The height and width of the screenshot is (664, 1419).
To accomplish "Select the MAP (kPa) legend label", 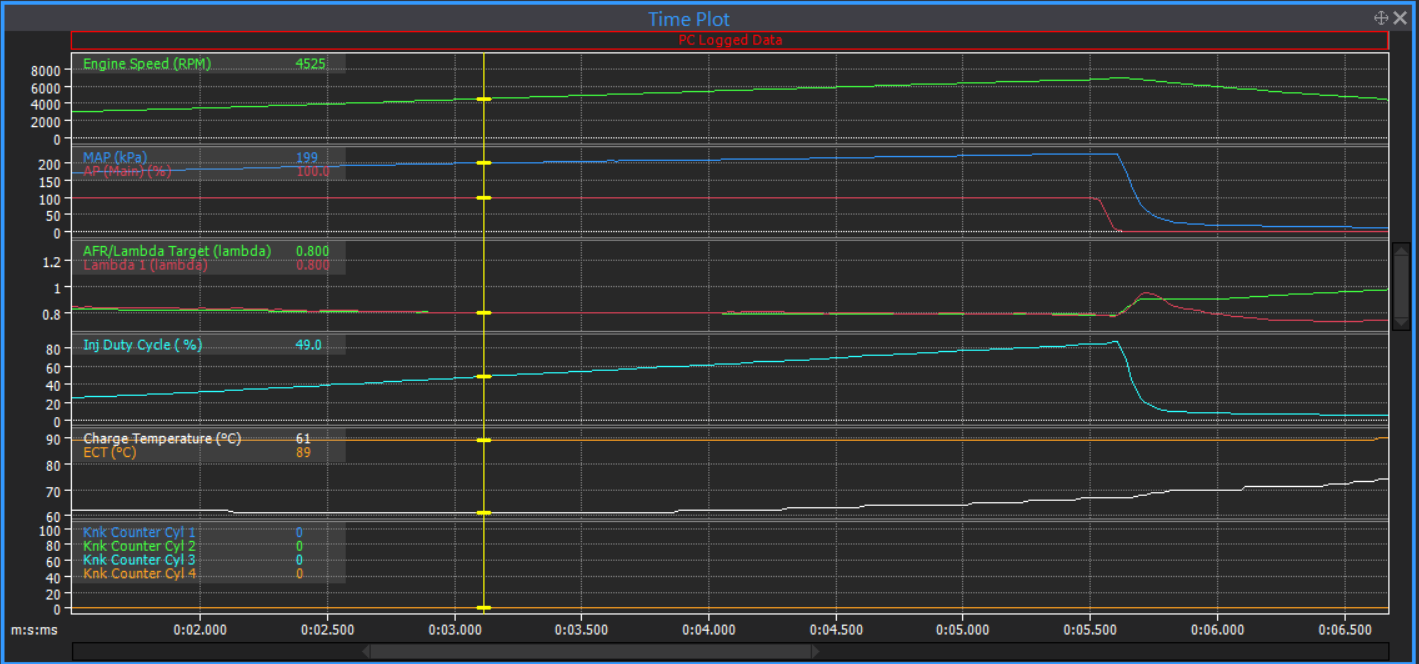I will pyautogui.click(x=115, y=157).
